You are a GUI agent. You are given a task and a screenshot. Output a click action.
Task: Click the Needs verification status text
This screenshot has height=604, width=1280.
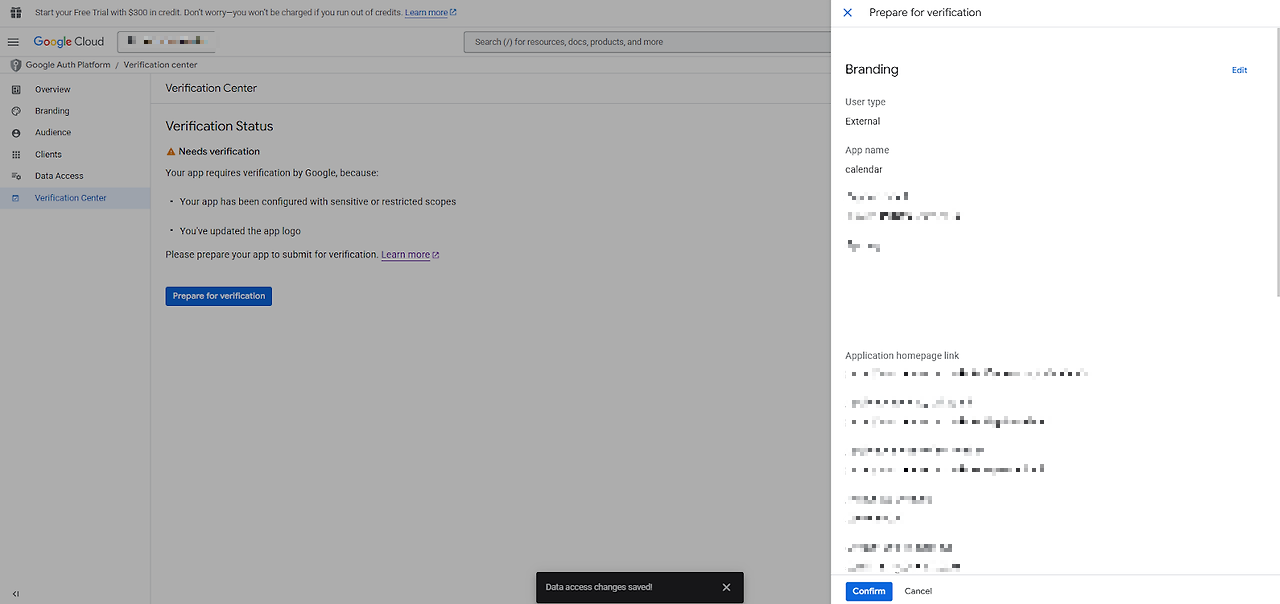click(x=219, y=152)
